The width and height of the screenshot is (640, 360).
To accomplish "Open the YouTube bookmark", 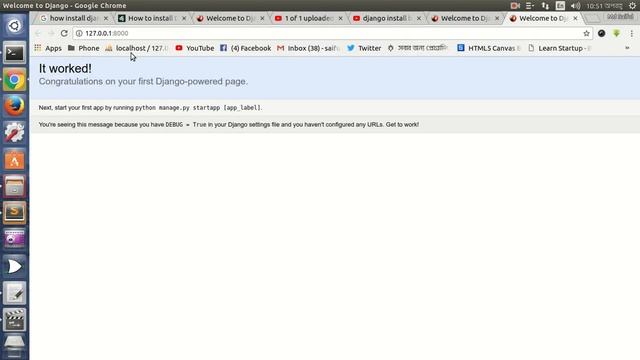I will [x=195, y=48].
